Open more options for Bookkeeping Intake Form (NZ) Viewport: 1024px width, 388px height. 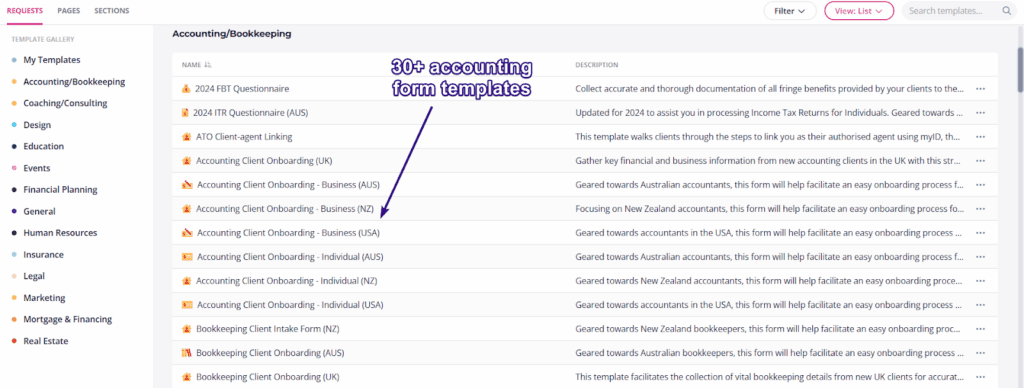(980, 329)
